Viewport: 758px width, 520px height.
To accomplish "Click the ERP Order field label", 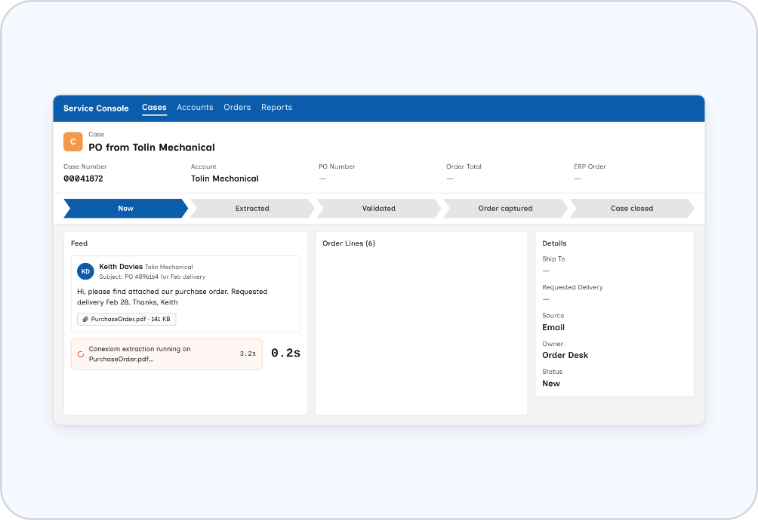I will click(x=590, y=167).
